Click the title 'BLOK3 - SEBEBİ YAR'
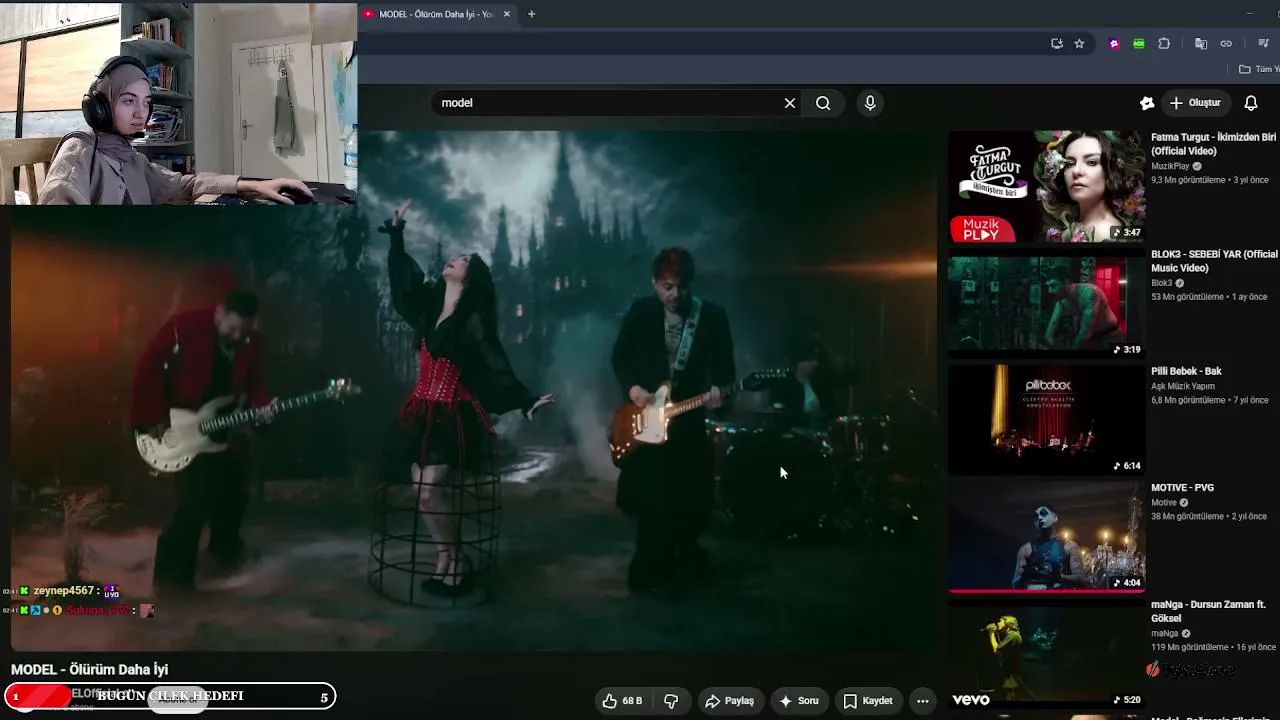1280x720 pixels. (x=1214, y=261)
